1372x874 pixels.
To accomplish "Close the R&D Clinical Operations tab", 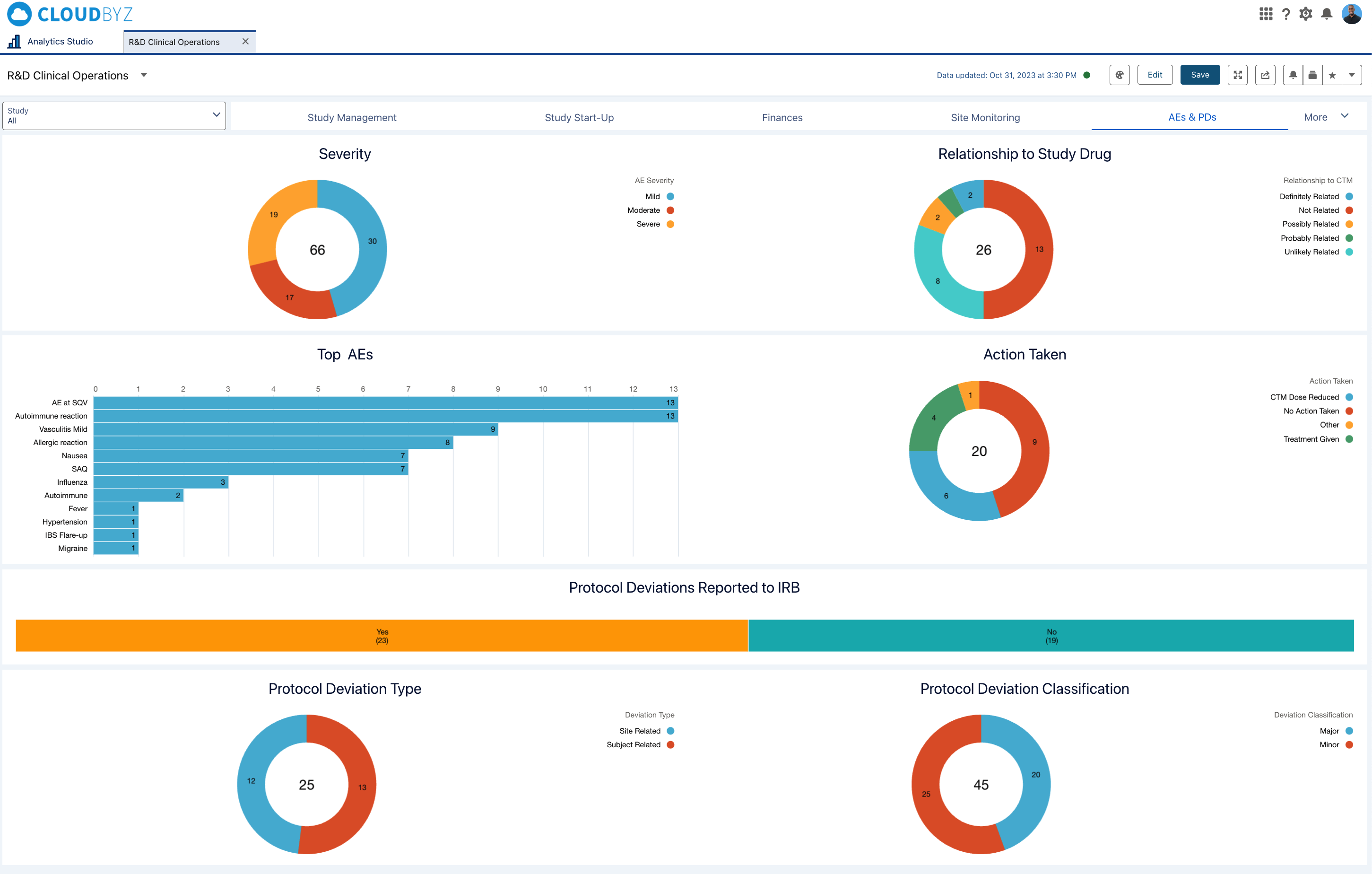I will pos(245,42).
